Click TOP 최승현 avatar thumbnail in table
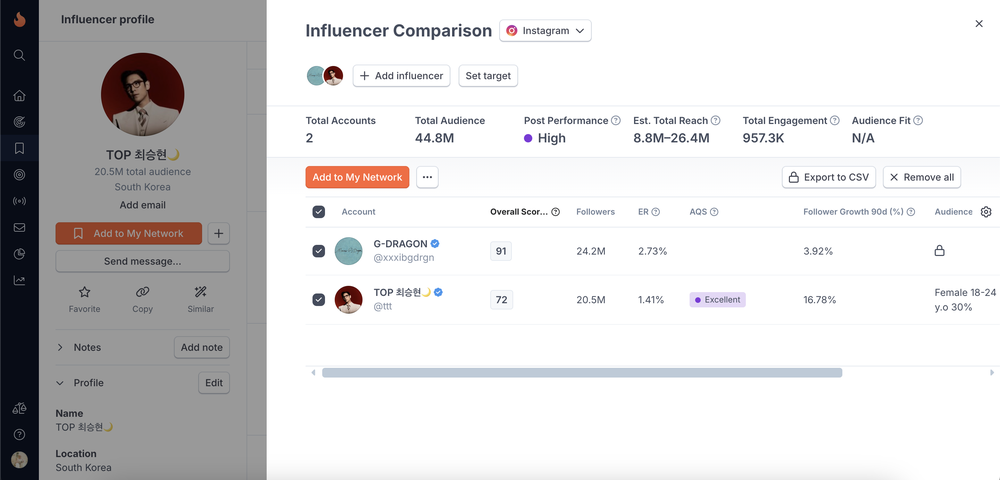The image size is (1000, 480). [348, 300]
